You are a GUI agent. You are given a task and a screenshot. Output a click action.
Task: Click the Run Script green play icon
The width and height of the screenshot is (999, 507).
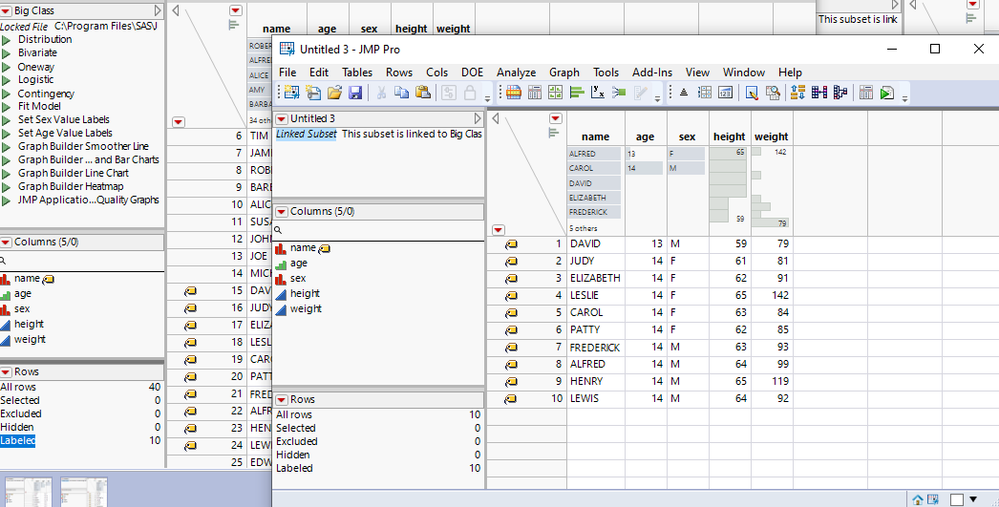tap(886, 93)
